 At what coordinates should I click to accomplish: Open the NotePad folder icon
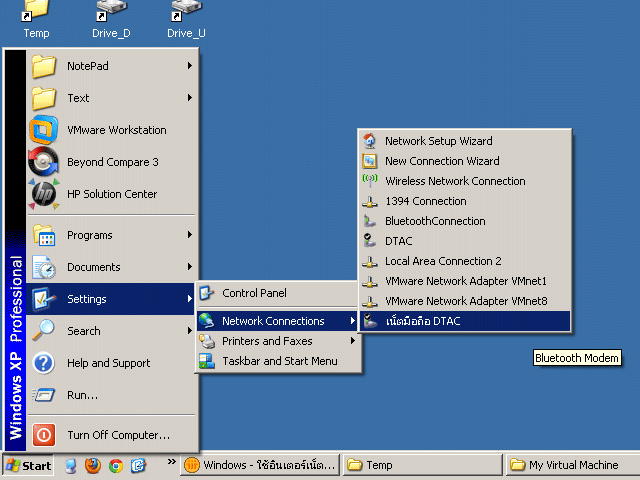[44, 66]
